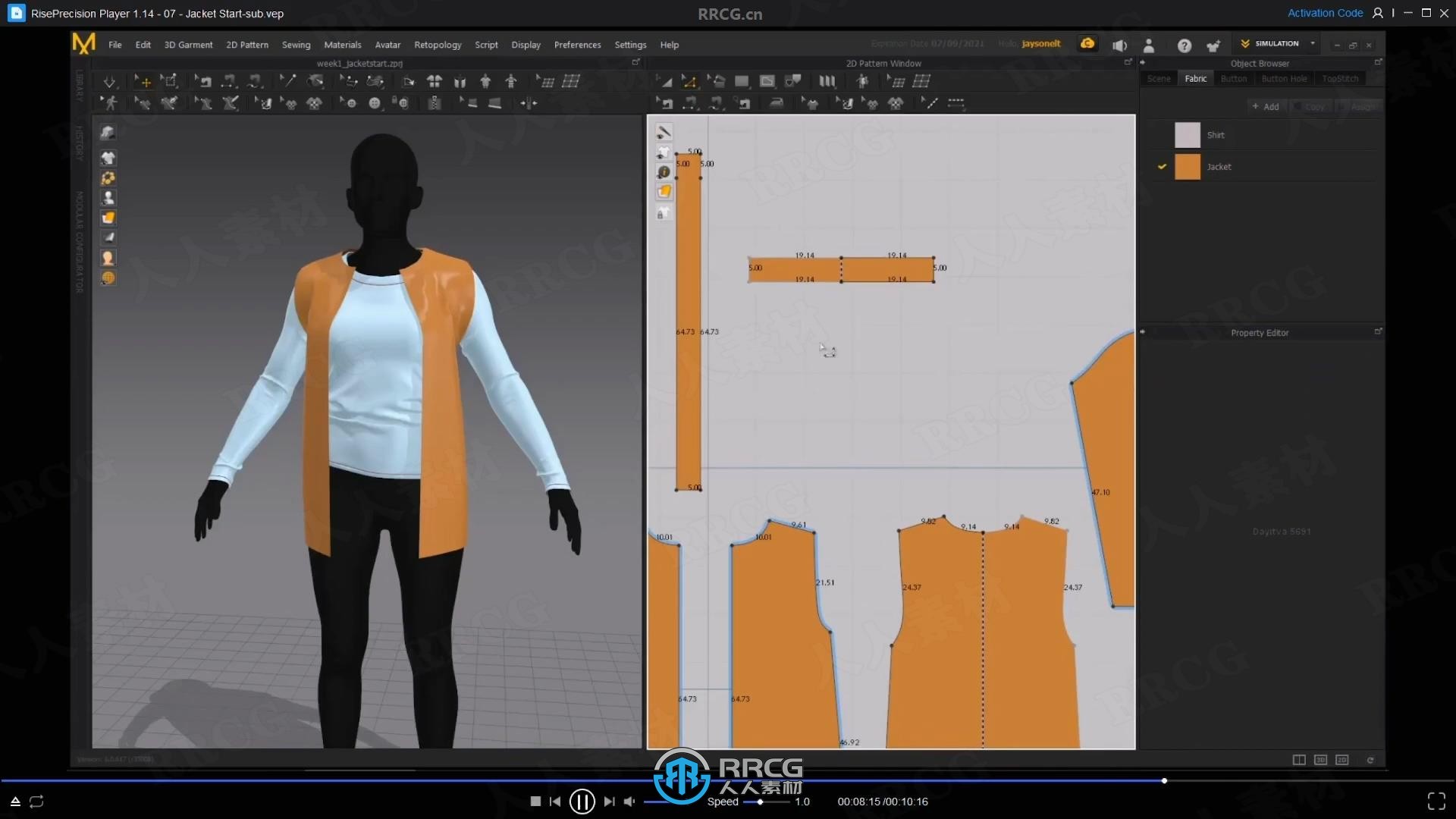Image resolution: width=1456 pixels, height=819 pixels.
Task: Skip to the next video
Action: click(x=609, y=802)
